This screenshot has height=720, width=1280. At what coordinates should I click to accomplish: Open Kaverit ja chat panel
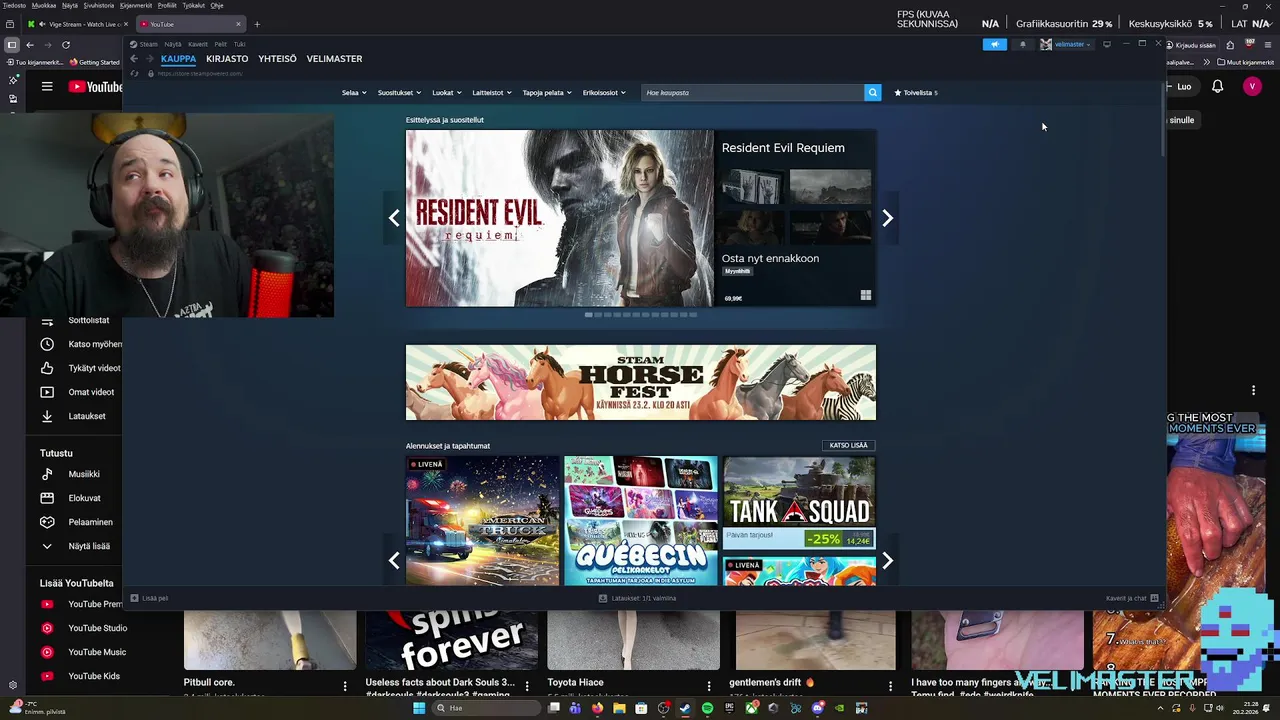pyautogui.click(x=1132, y=598)
